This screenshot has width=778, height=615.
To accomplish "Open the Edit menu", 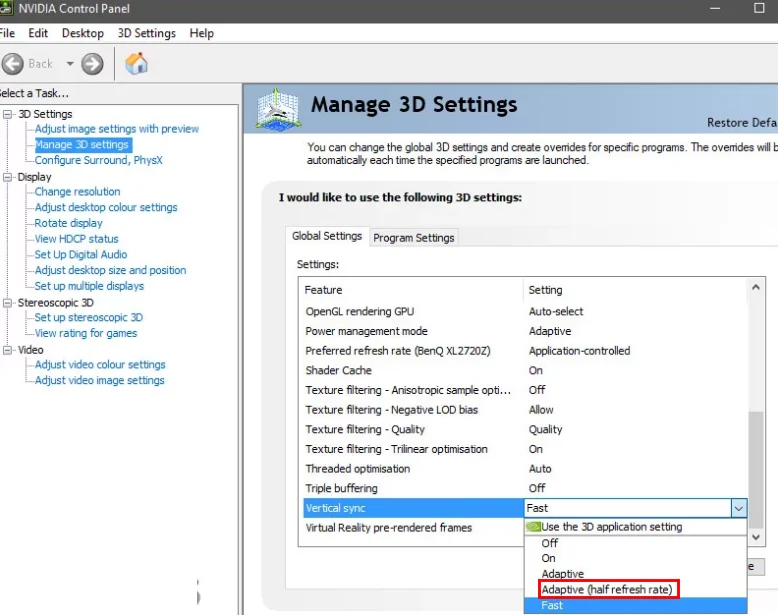I will [x=38, y=33].
